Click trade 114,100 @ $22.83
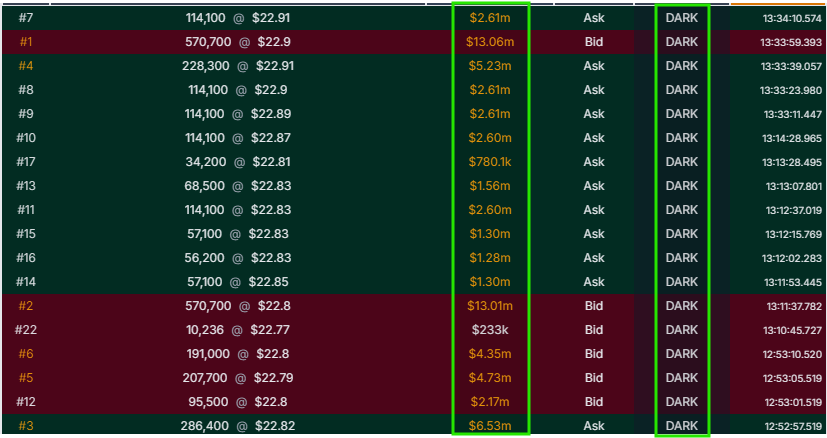The image size is (827, 438). (238, 210)
